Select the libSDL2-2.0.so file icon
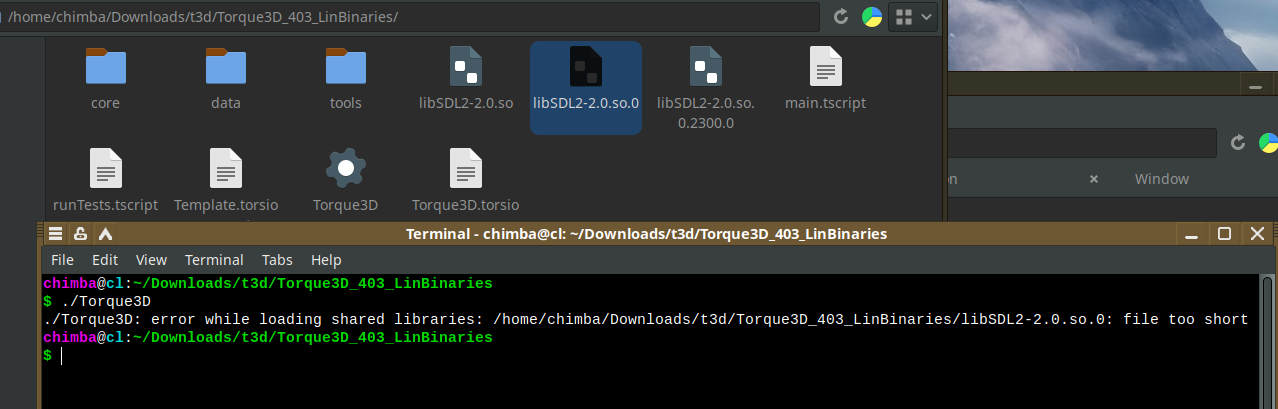This screenshot has height=409, width=1278. (466, 66)
